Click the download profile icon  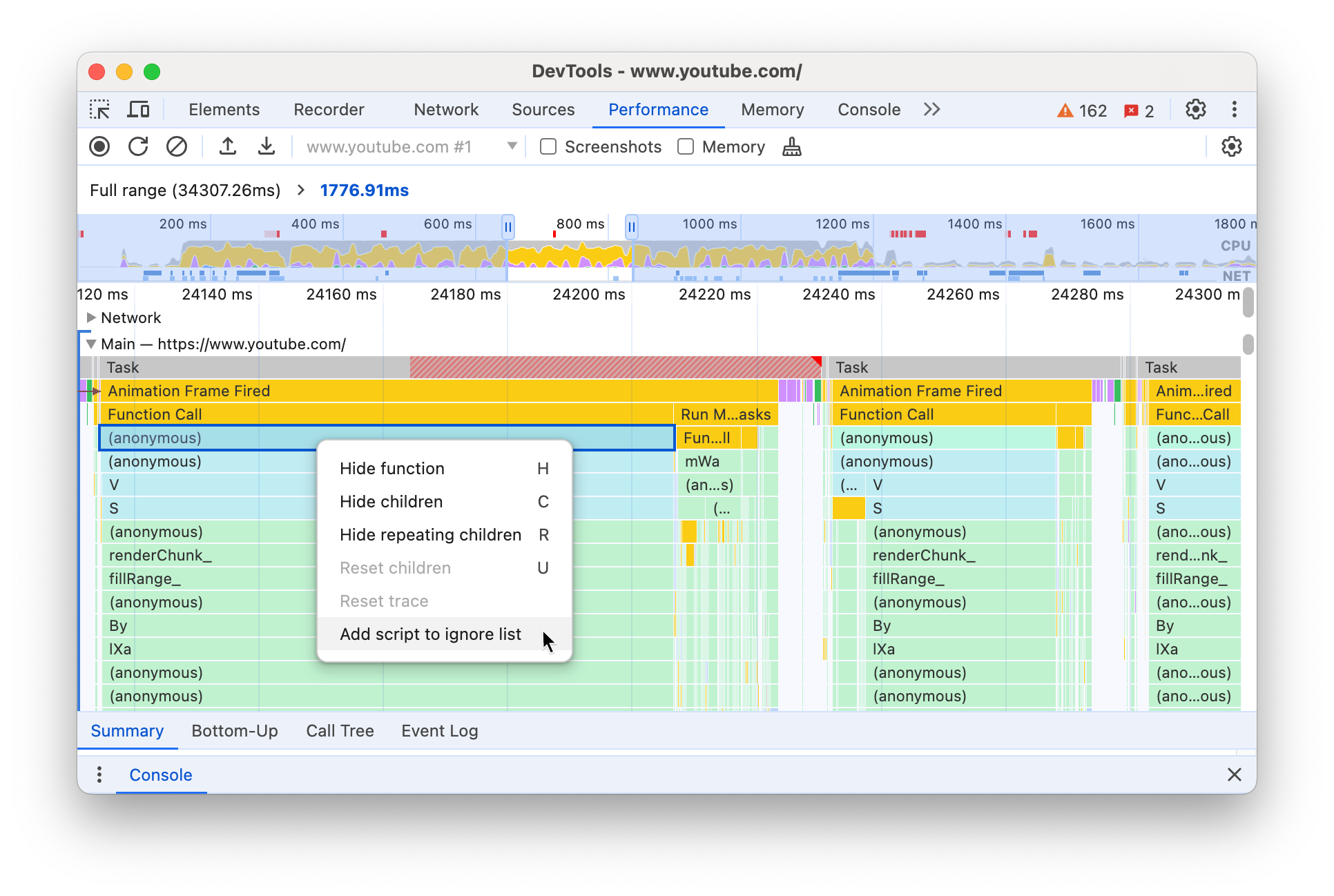(264, 147)
